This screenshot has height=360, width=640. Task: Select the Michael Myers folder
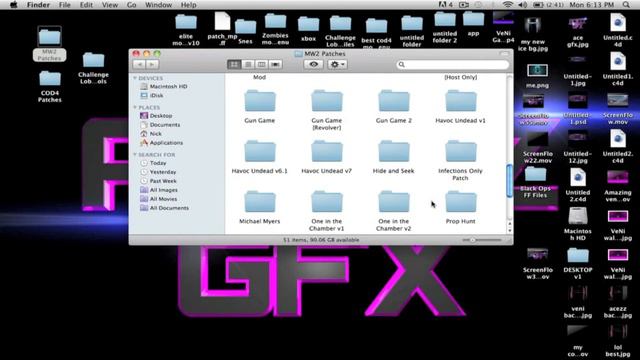pos(260,202)
